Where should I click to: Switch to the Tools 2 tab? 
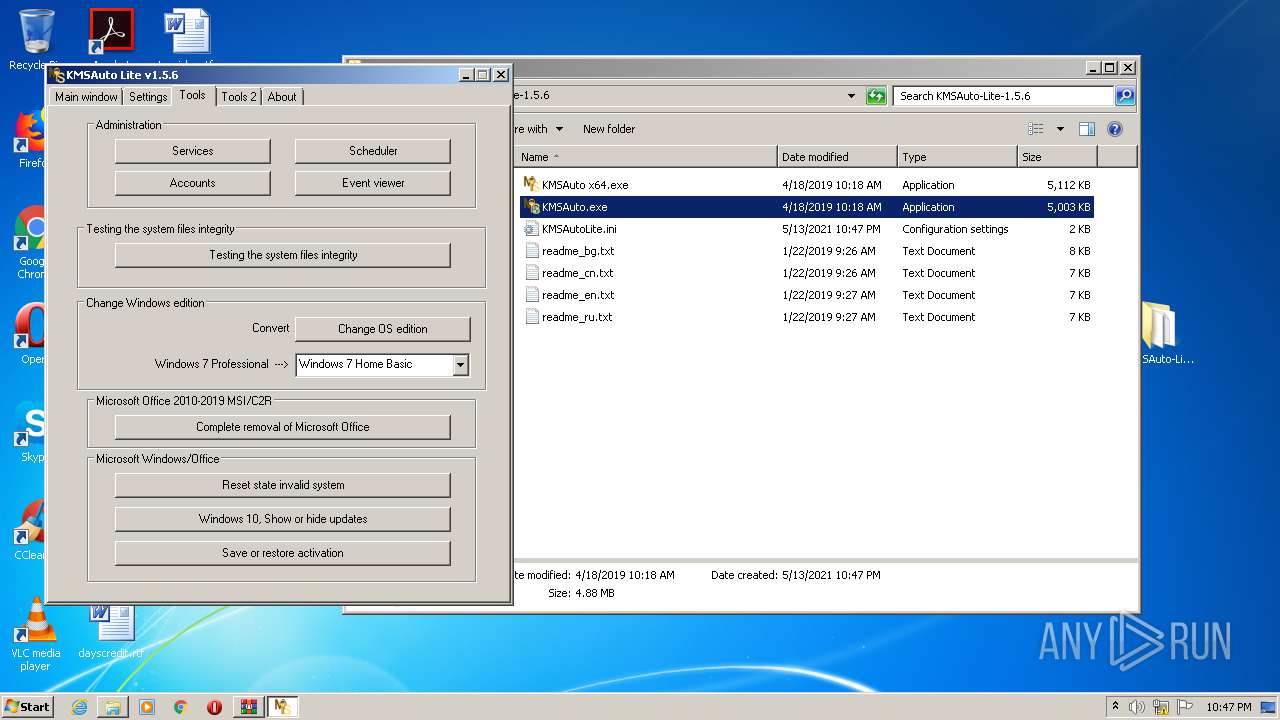239,97
